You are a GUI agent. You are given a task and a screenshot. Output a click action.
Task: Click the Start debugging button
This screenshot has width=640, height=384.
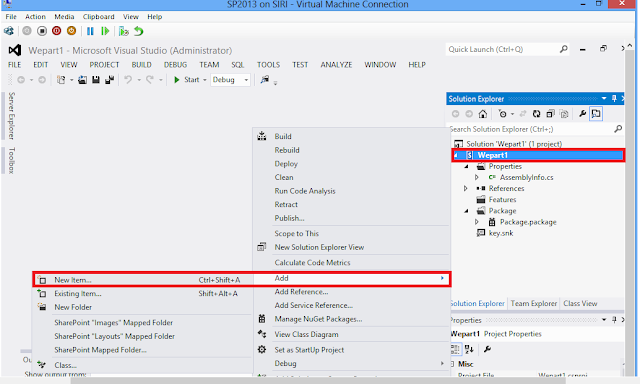187,80
